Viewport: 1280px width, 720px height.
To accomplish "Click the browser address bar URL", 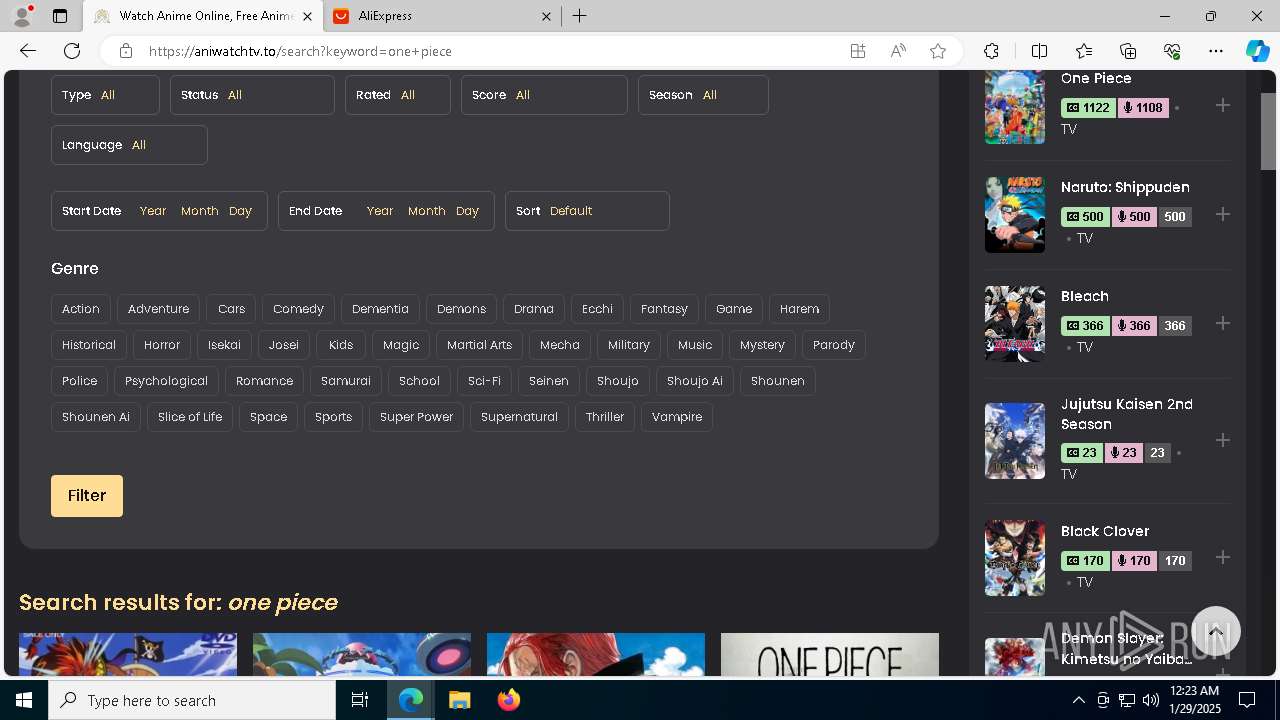I will (300, 51).
